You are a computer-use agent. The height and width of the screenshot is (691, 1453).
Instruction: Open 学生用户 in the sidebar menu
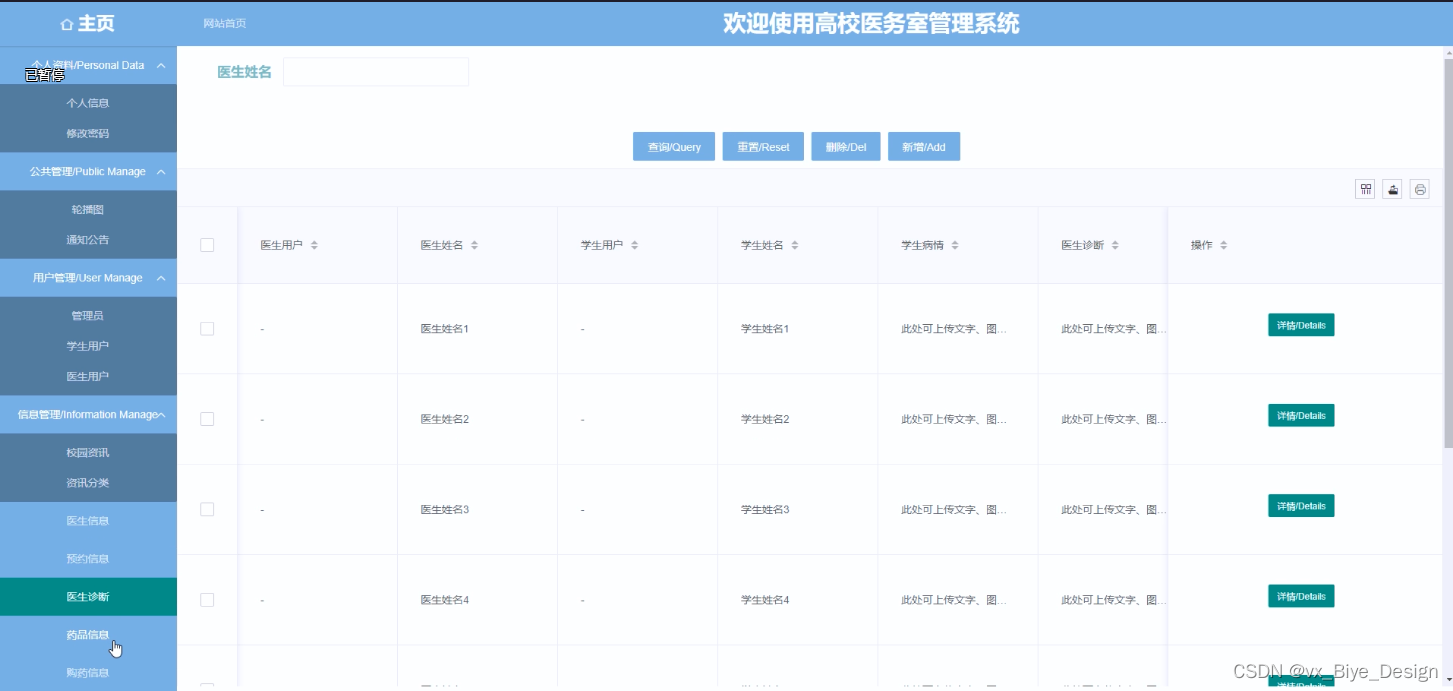[x=88, y=346]
